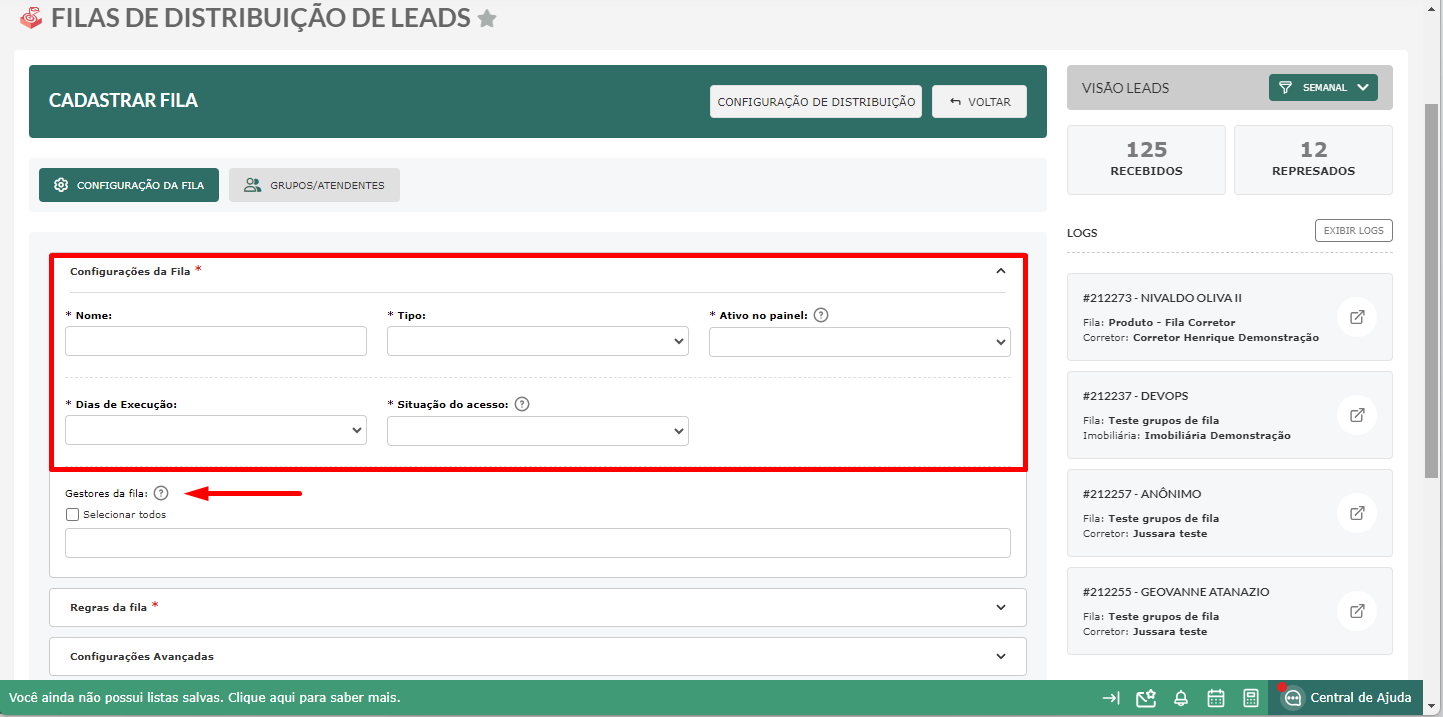
Task: Focus the Gestores da fila input field
Action: pos(538,543)
